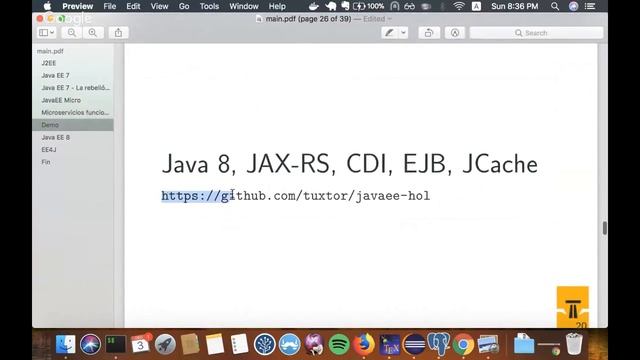Image resolution: width=640 pixels, height=360 pixels.
Task: Open the Preview app menu
Action: pos(78,6)
